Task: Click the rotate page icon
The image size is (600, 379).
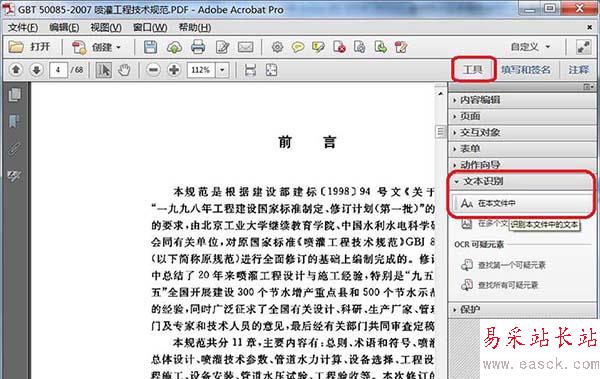Action: (x=360, y=47)
